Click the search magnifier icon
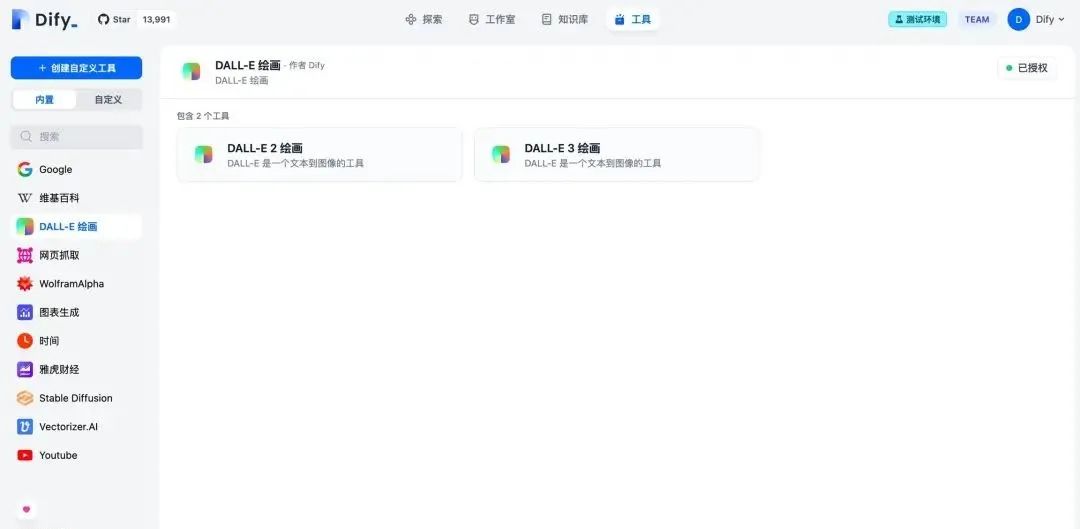Screen dimensions: 1080x529 coord(26,136)
